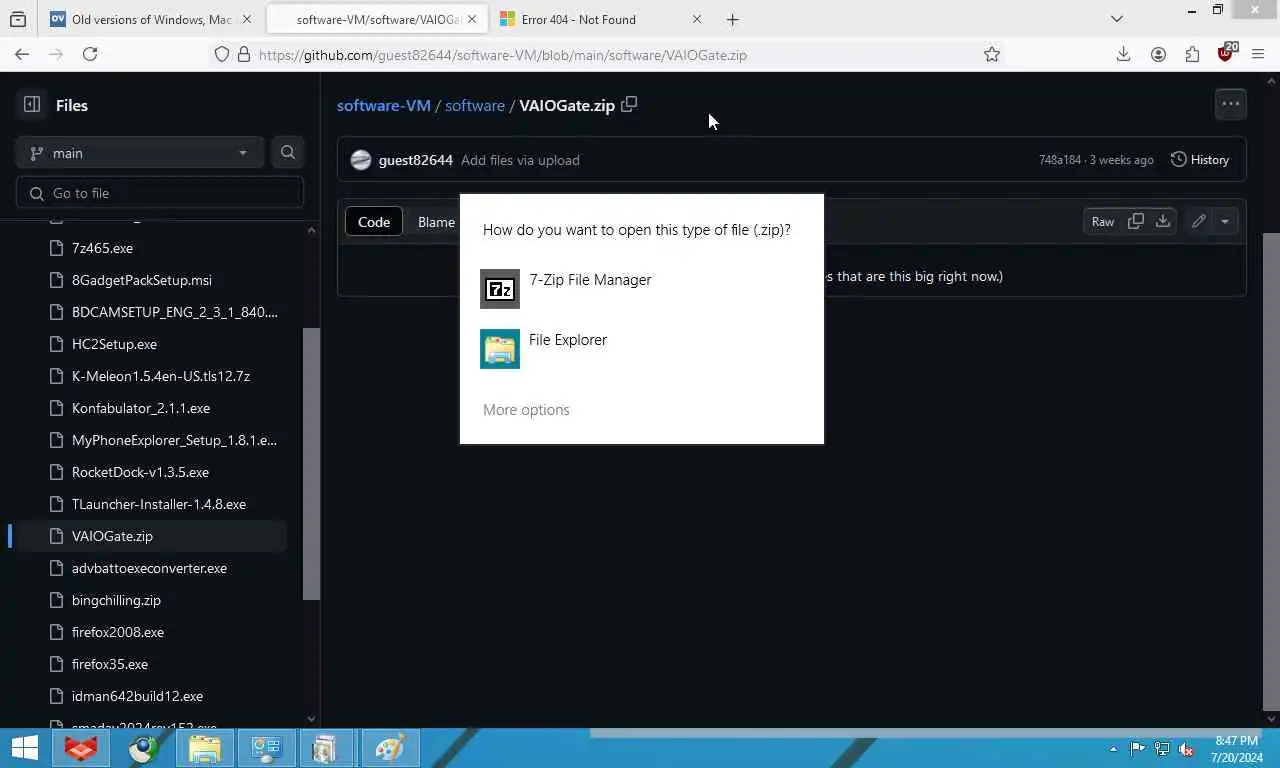Open a new browser tab
This screenshot has width=1280, height=768.
733,19
